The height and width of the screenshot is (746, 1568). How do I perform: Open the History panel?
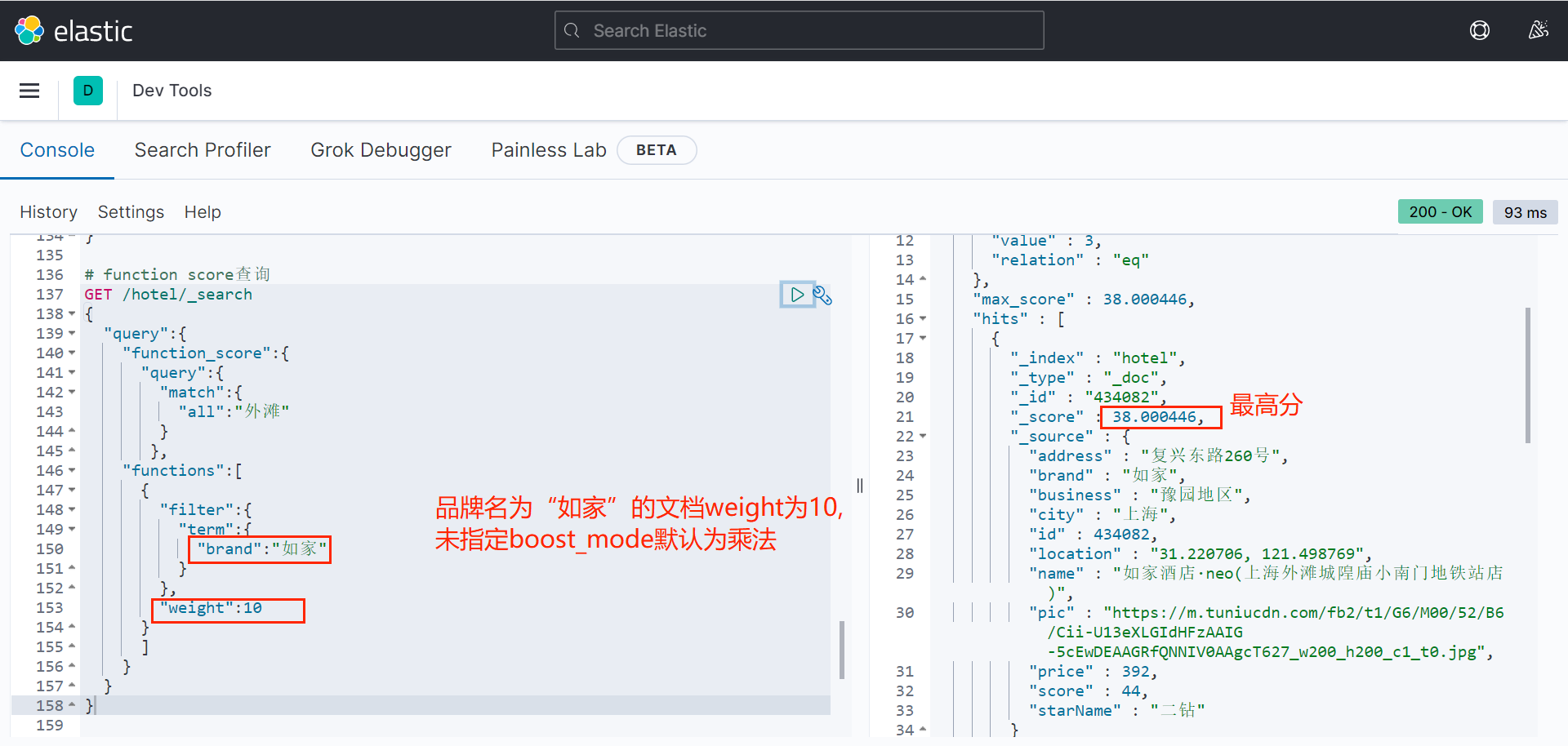coord(48,212)
